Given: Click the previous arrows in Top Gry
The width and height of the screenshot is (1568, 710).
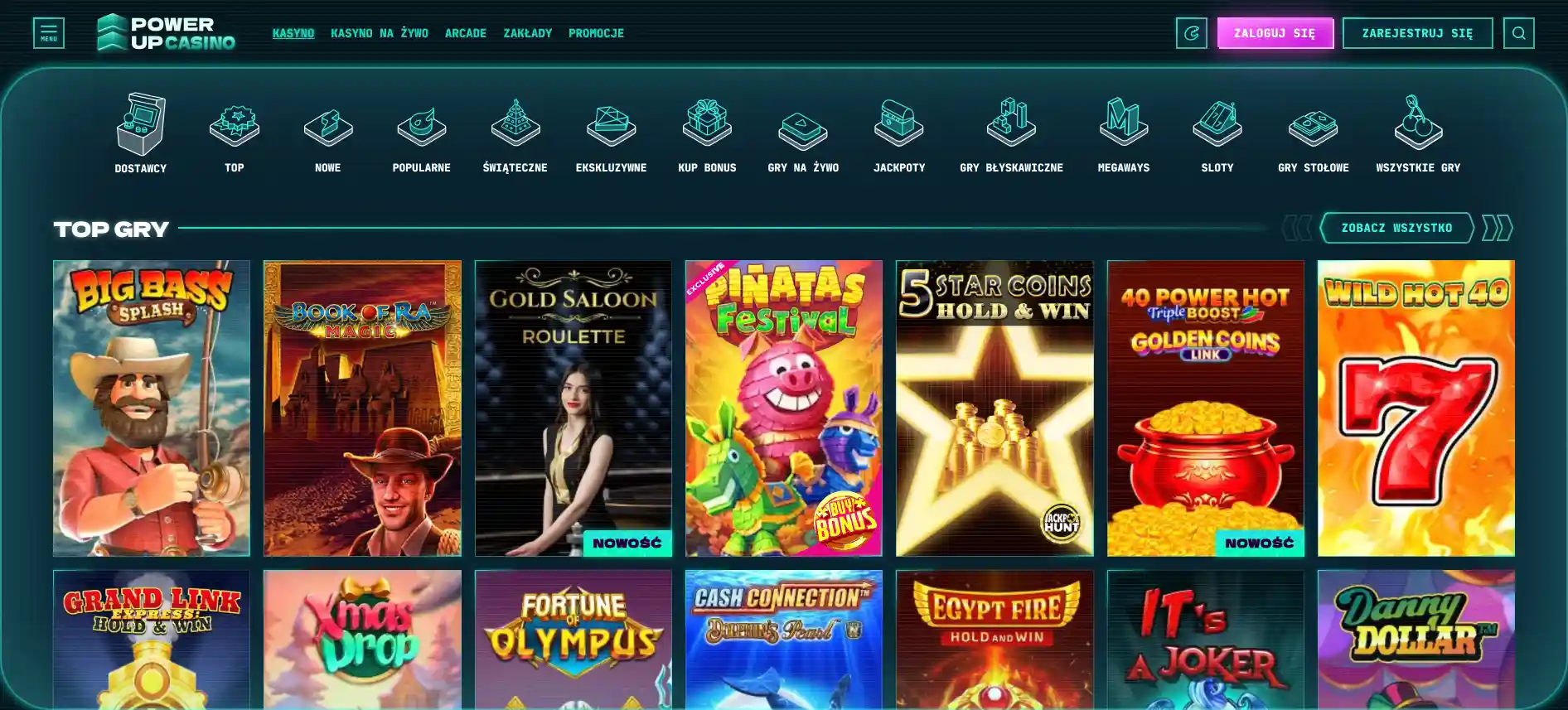Looking at the screenshot, I should coord(1296,228).
